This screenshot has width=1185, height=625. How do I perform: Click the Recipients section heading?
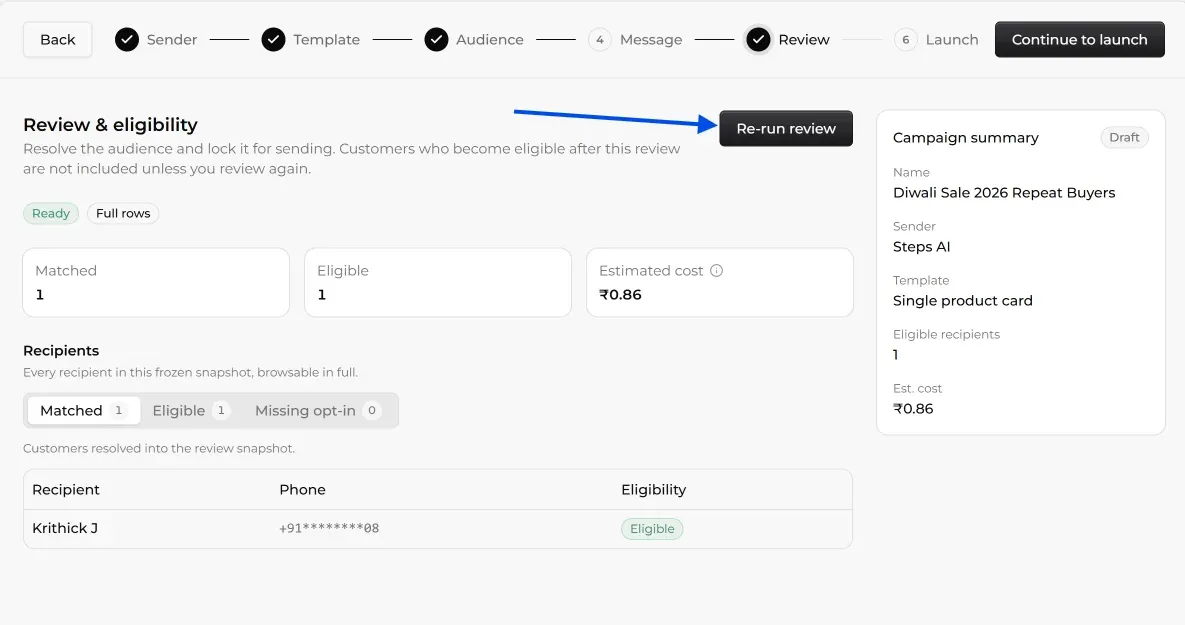(x=61, y=351)
